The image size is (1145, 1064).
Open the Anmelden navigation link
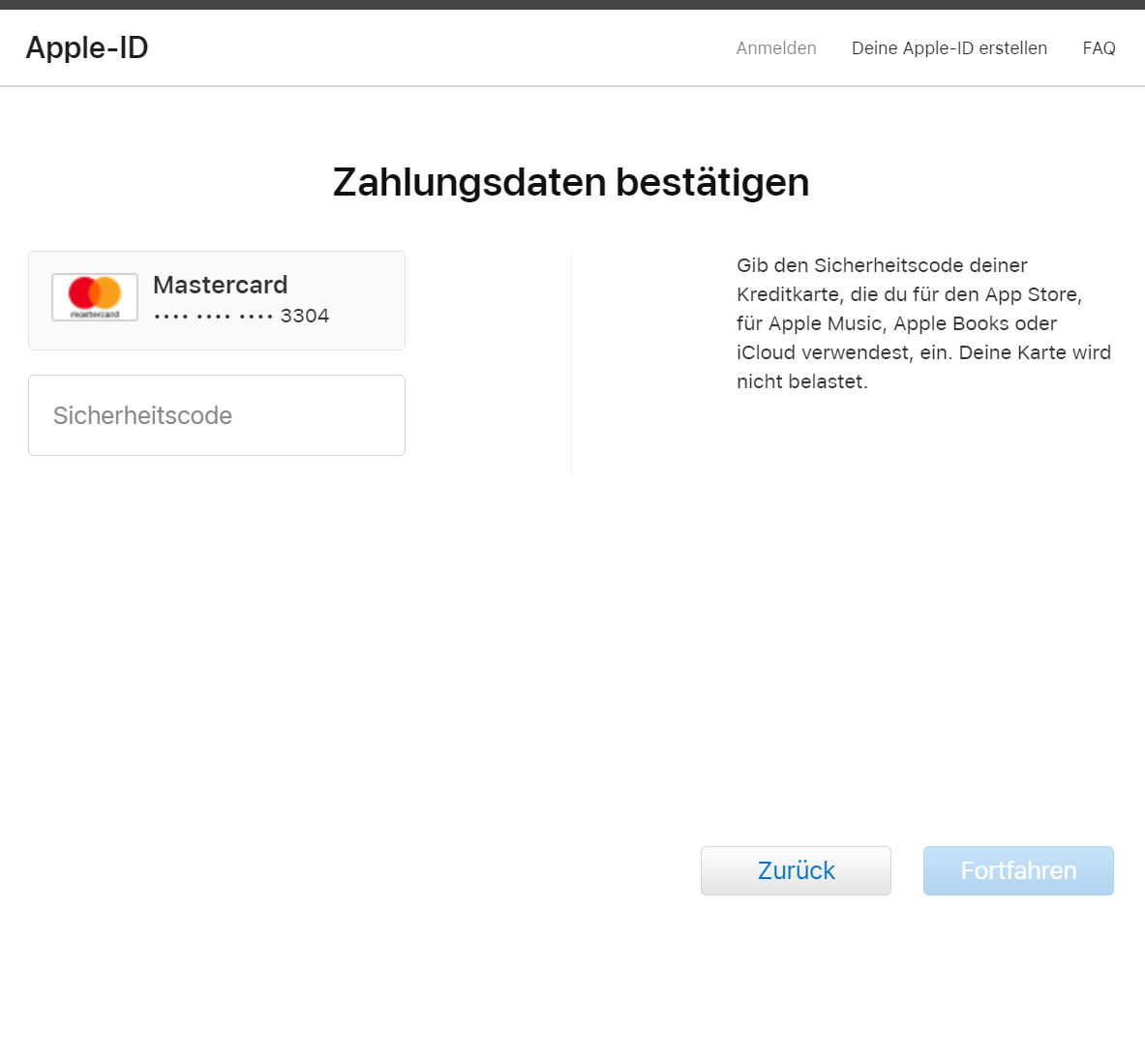click(776, 48)
